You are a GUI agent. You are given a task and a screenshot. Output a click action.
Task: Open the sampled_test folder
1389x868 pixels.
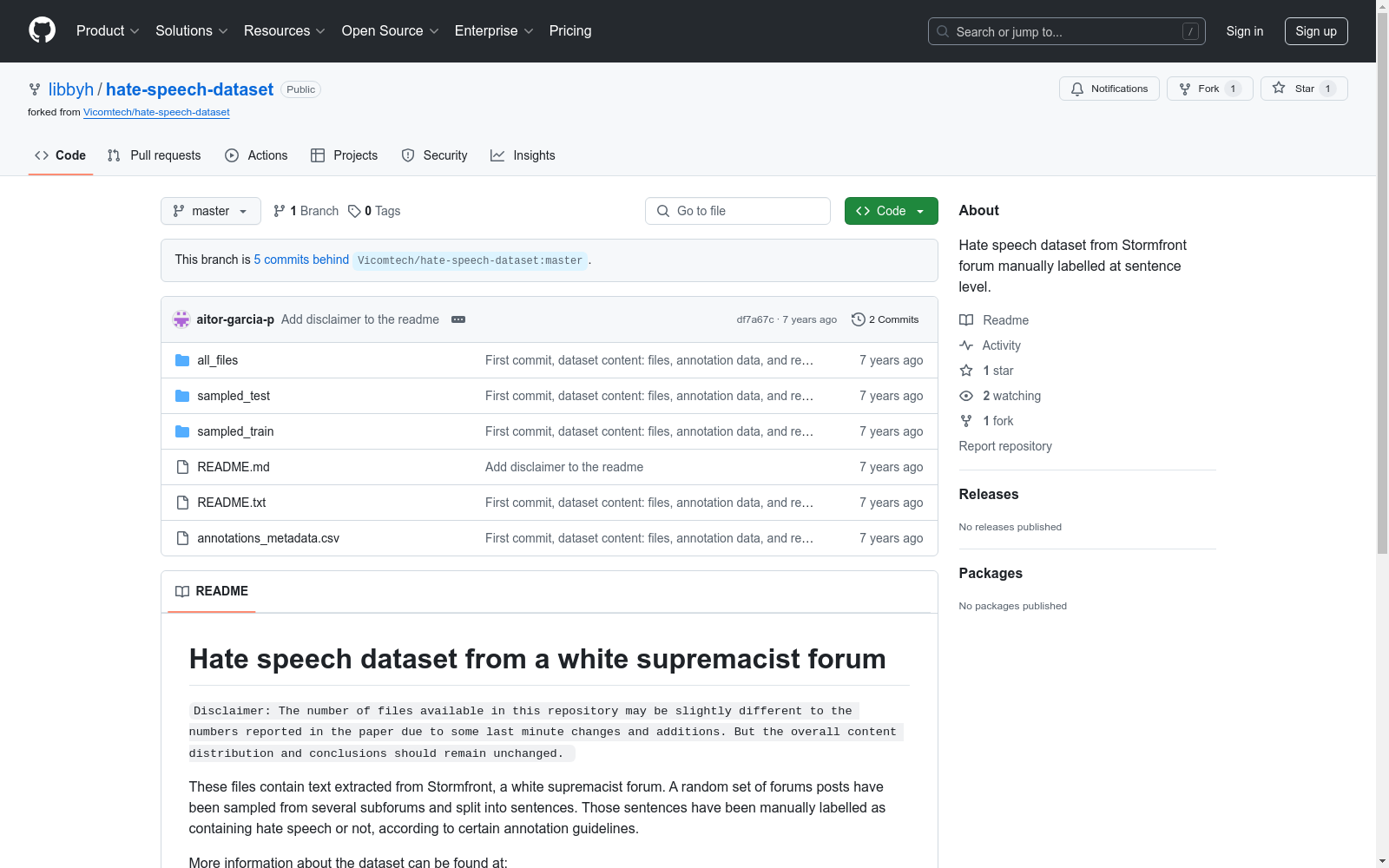(x=234, y=396)
